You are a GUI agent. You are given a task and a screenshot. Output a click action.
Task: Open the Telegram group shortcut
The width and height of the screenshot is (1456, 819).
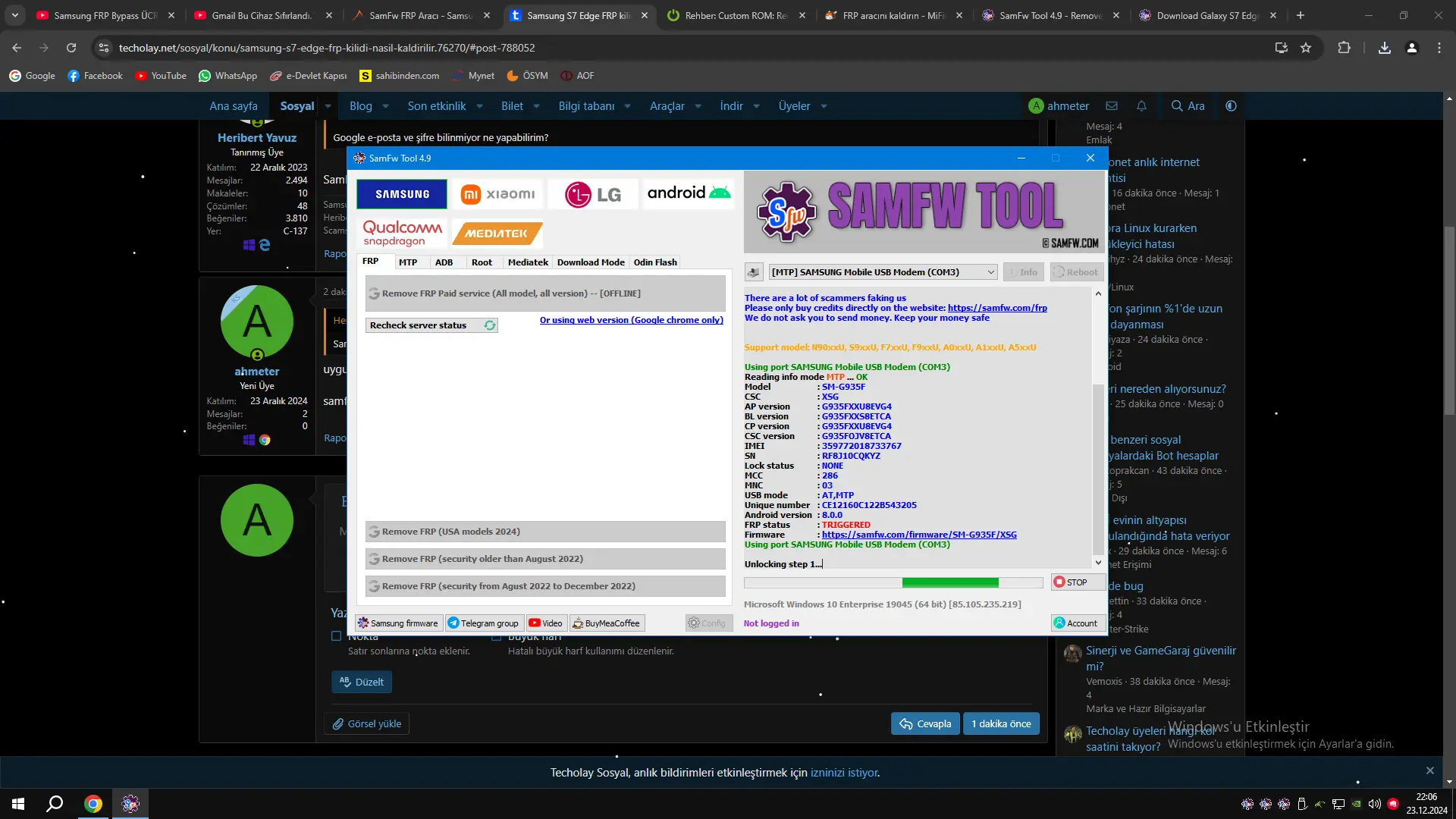483,623
